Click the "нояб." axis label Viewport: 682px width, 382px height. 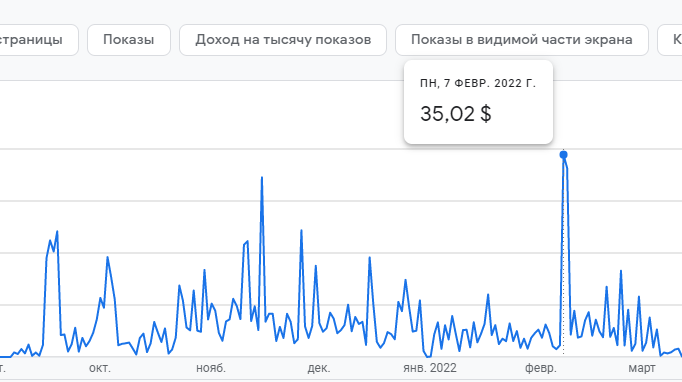pyautogui.click(x=211, y=368)
